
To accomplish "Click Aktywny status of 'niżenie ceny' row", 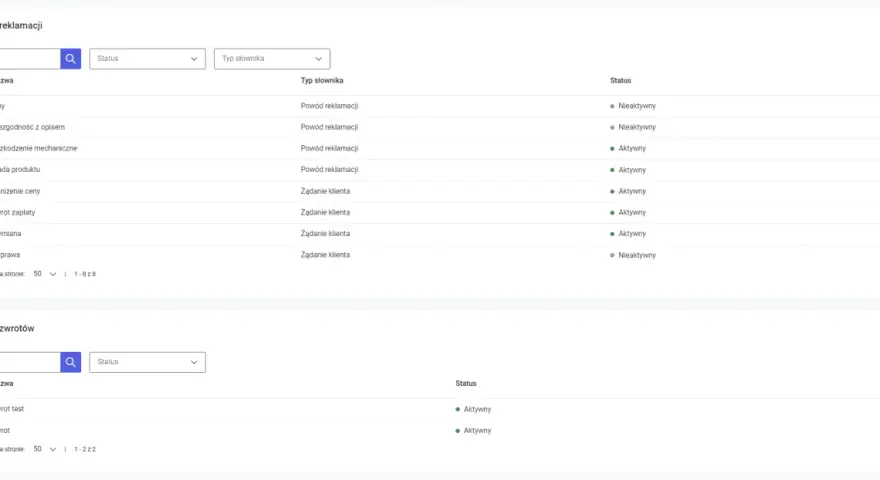I will [x=628, y=191].
